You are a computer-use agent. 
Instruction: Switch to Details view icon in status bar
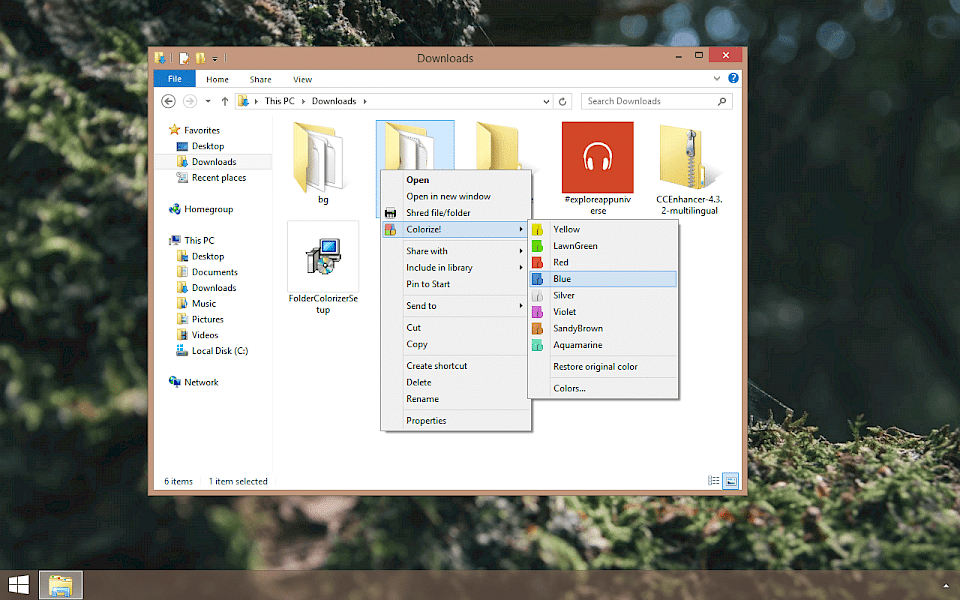pos(713,481)
